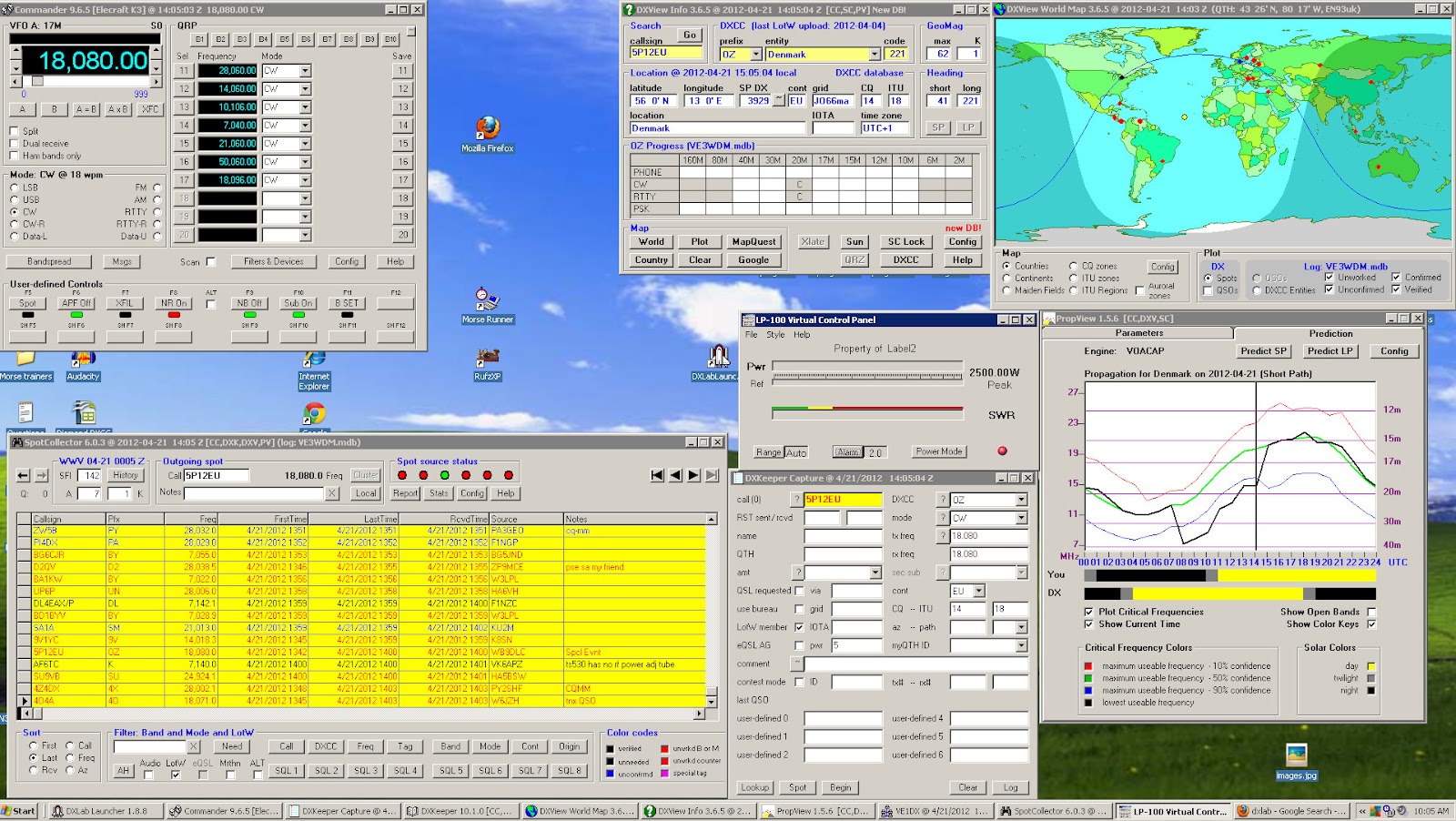Click the Lookup button in DXKeeper Capture
Screen dimensions: 1456x821
pos(755,787)
